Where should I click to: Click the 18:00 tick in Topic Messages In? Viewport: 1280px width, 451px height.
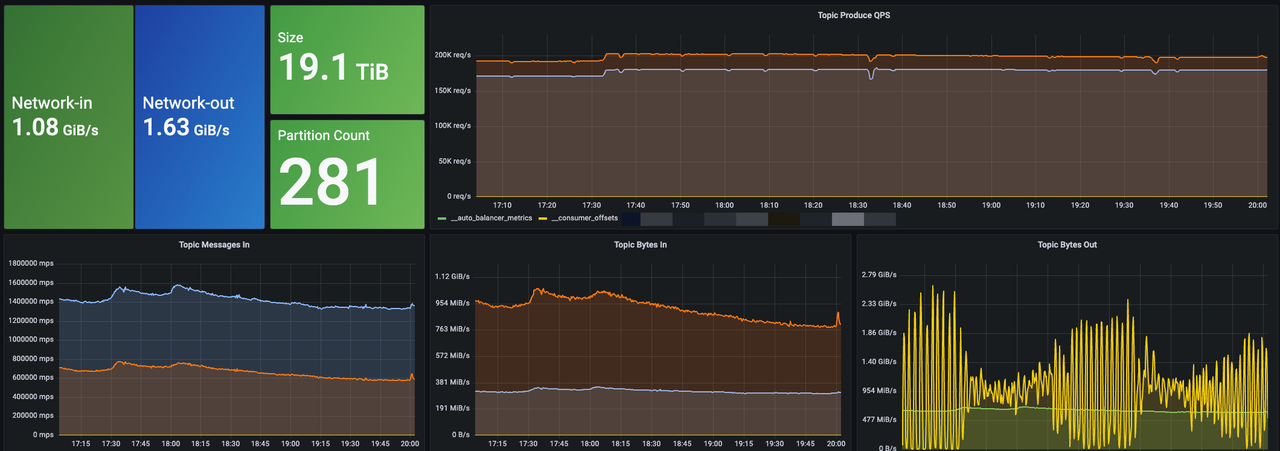tap(172, 443)
